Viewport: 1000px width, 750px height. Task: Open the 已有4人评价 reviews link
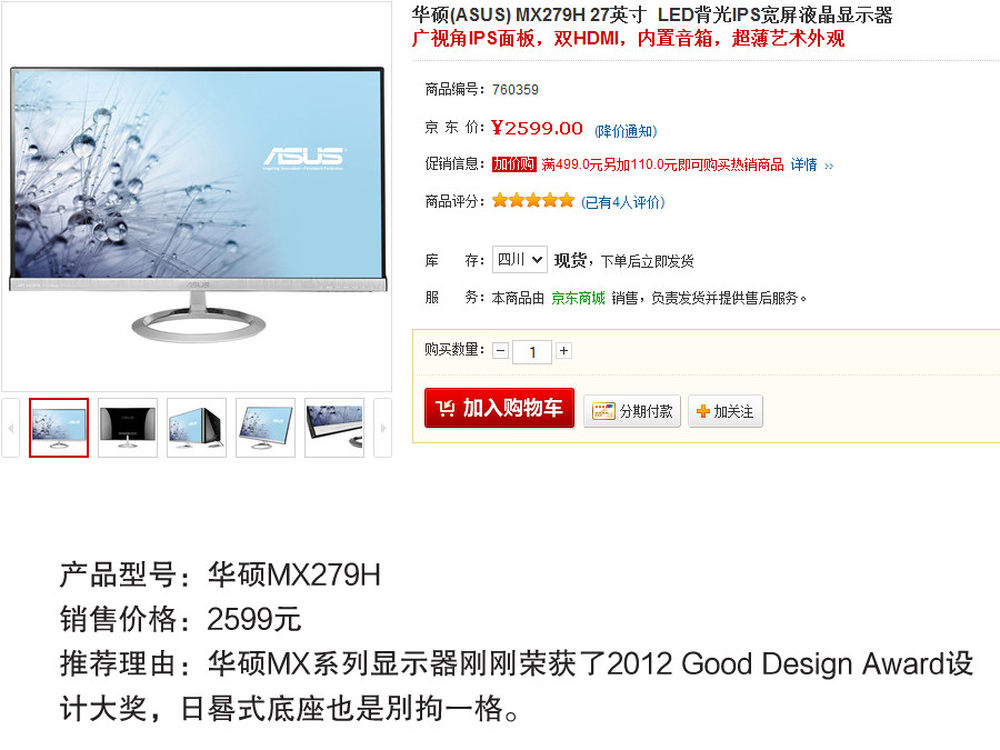coord(622,202)
